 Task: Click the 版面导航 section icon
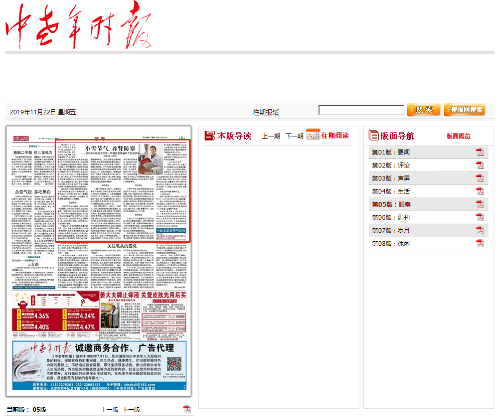click(x=373, y=136)
